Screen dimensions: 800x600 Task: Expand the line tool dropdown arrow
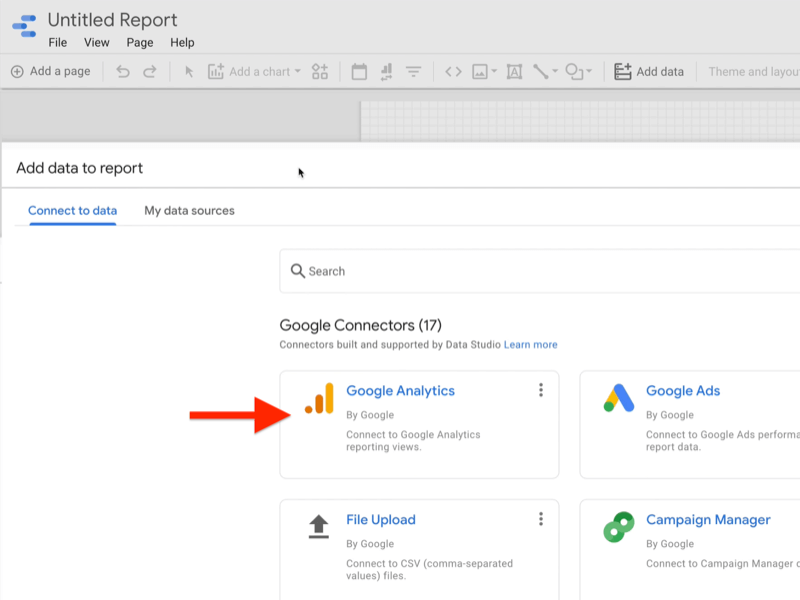click(x=555, y=71)
